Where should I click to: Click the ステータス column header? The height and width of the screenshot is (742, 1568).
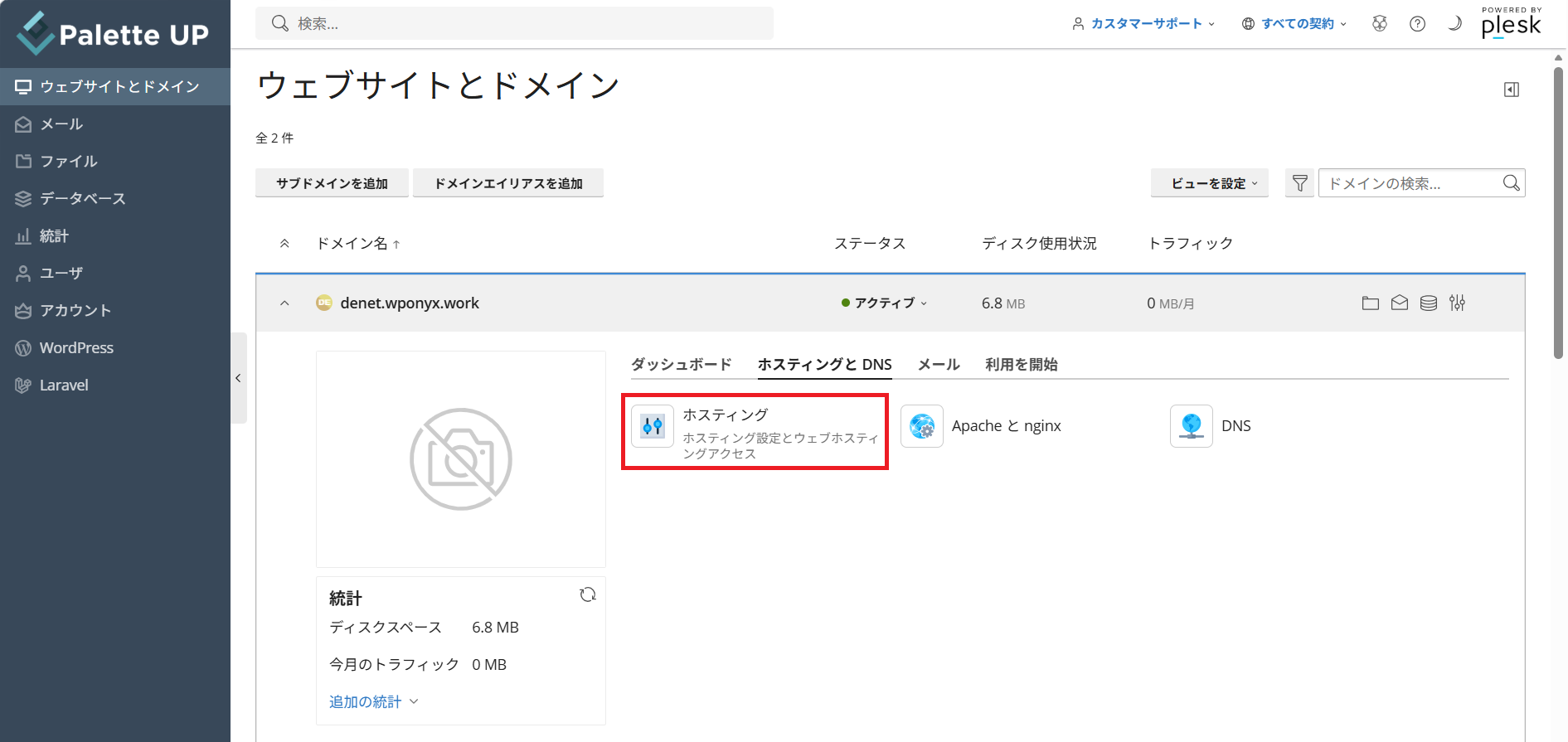click(870, 243)
